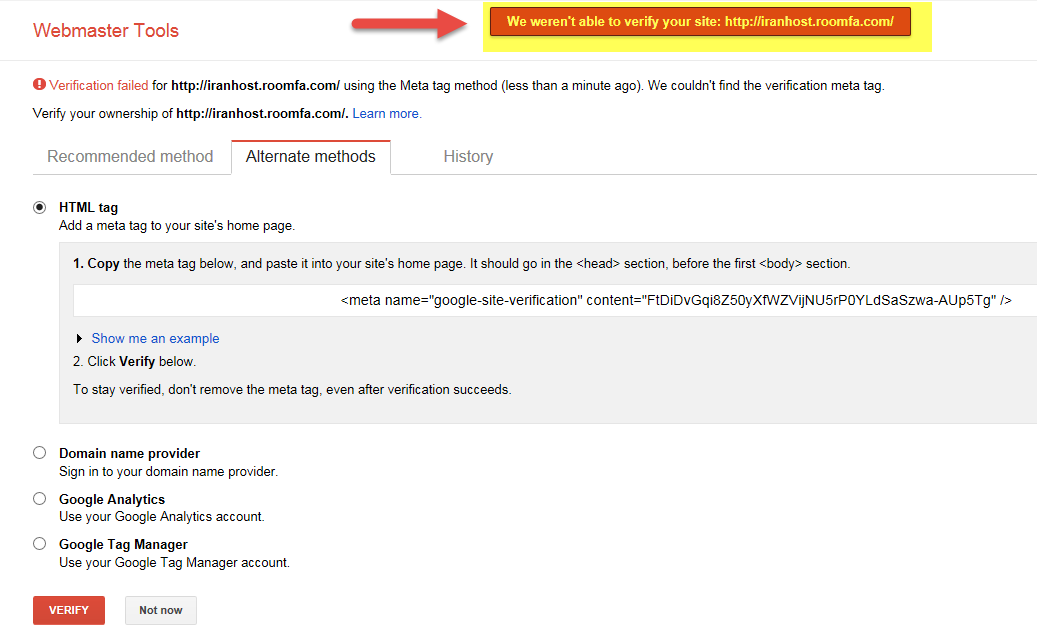Click the Not now button

(x=161, y=610)
